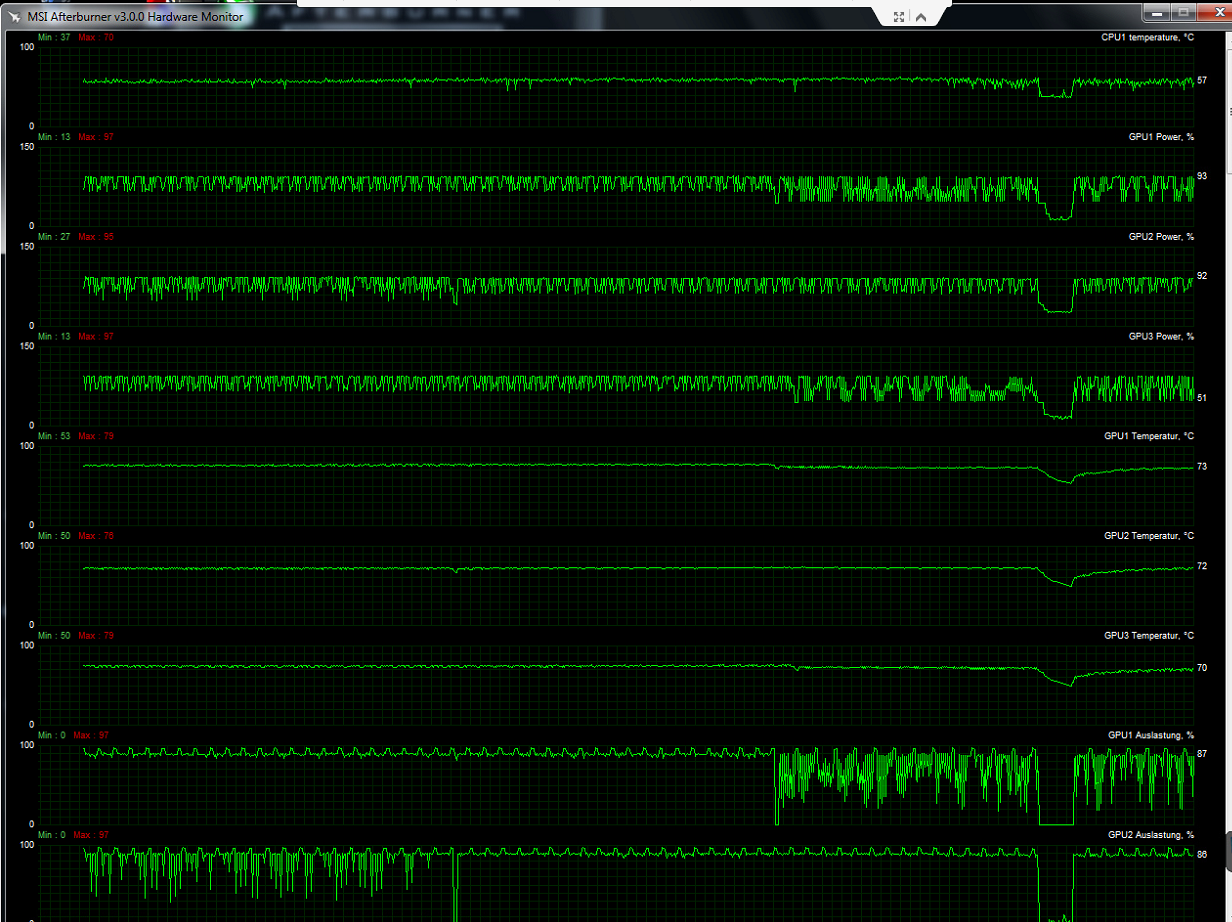The height and width of the screenshot is (922, 1232).
Task: Select the GPU1 Temperatur graph
Action: pyautogui.click(x=617, y=485)
